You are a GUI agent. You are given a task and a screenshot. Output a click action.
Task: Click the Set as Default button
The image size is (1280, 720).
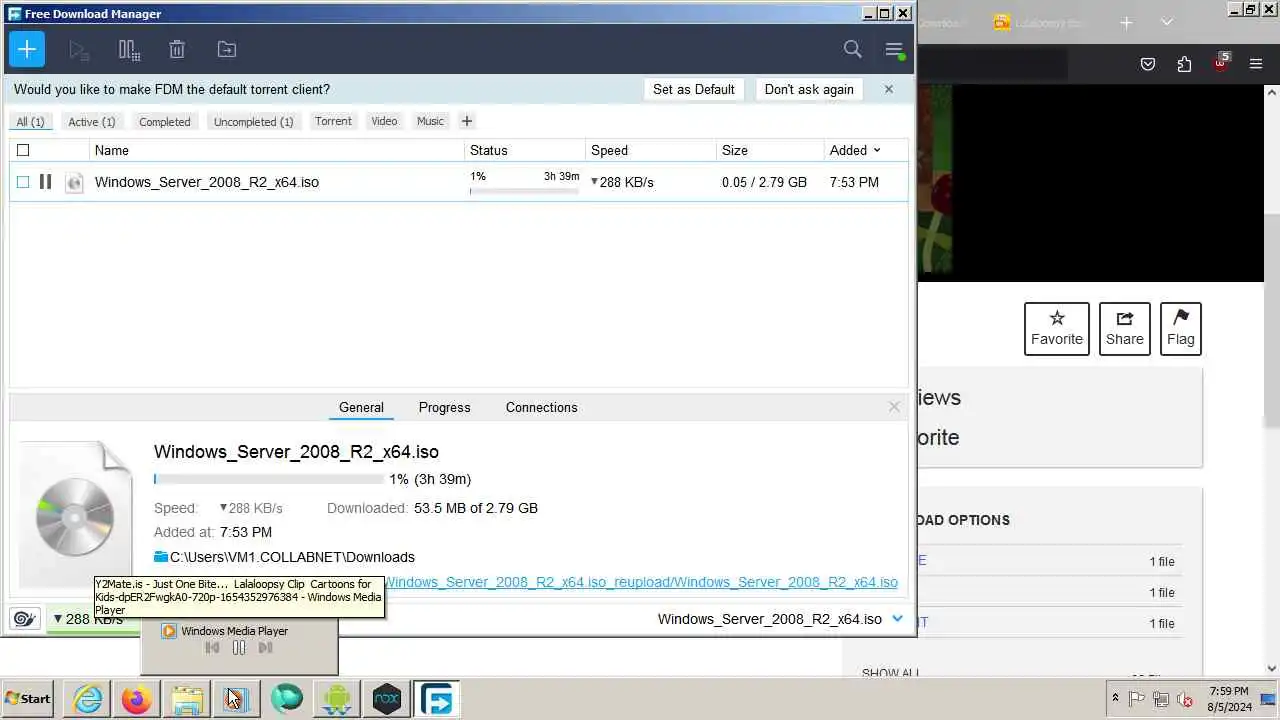point(694,89)
